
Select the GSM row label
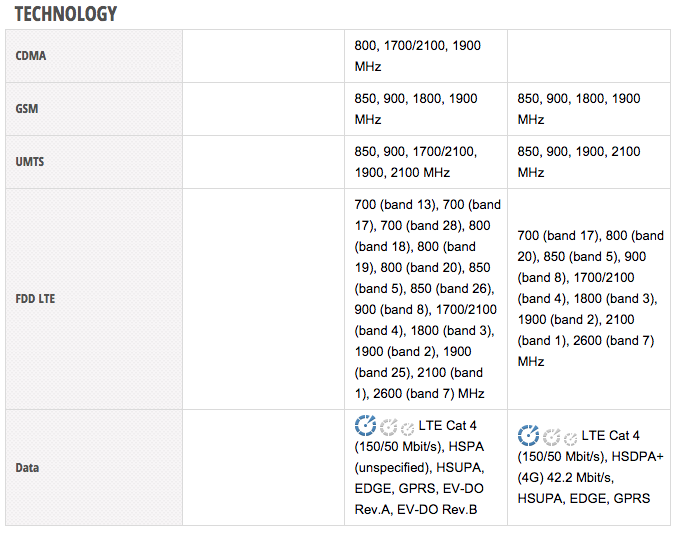click(x=29, y=109)
